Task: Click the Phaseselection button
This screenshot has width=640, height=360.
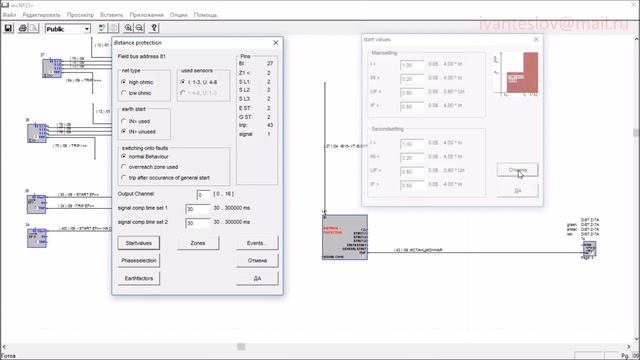Action: coord(138,260)
